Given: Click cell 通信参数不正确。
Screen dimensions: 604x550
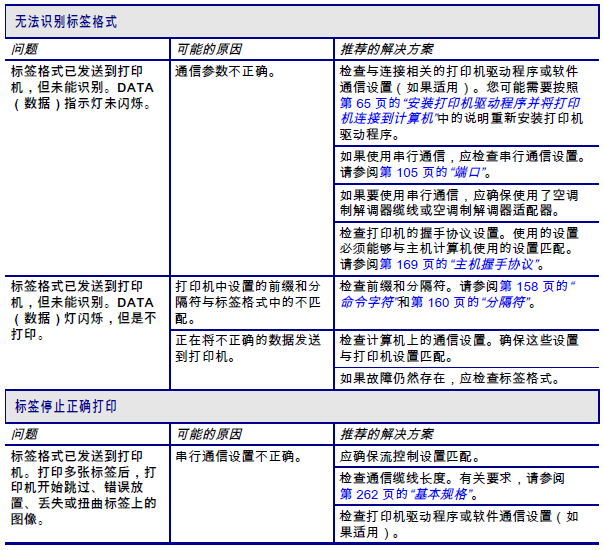Looking at the screenshot, I should pos(252,168).
